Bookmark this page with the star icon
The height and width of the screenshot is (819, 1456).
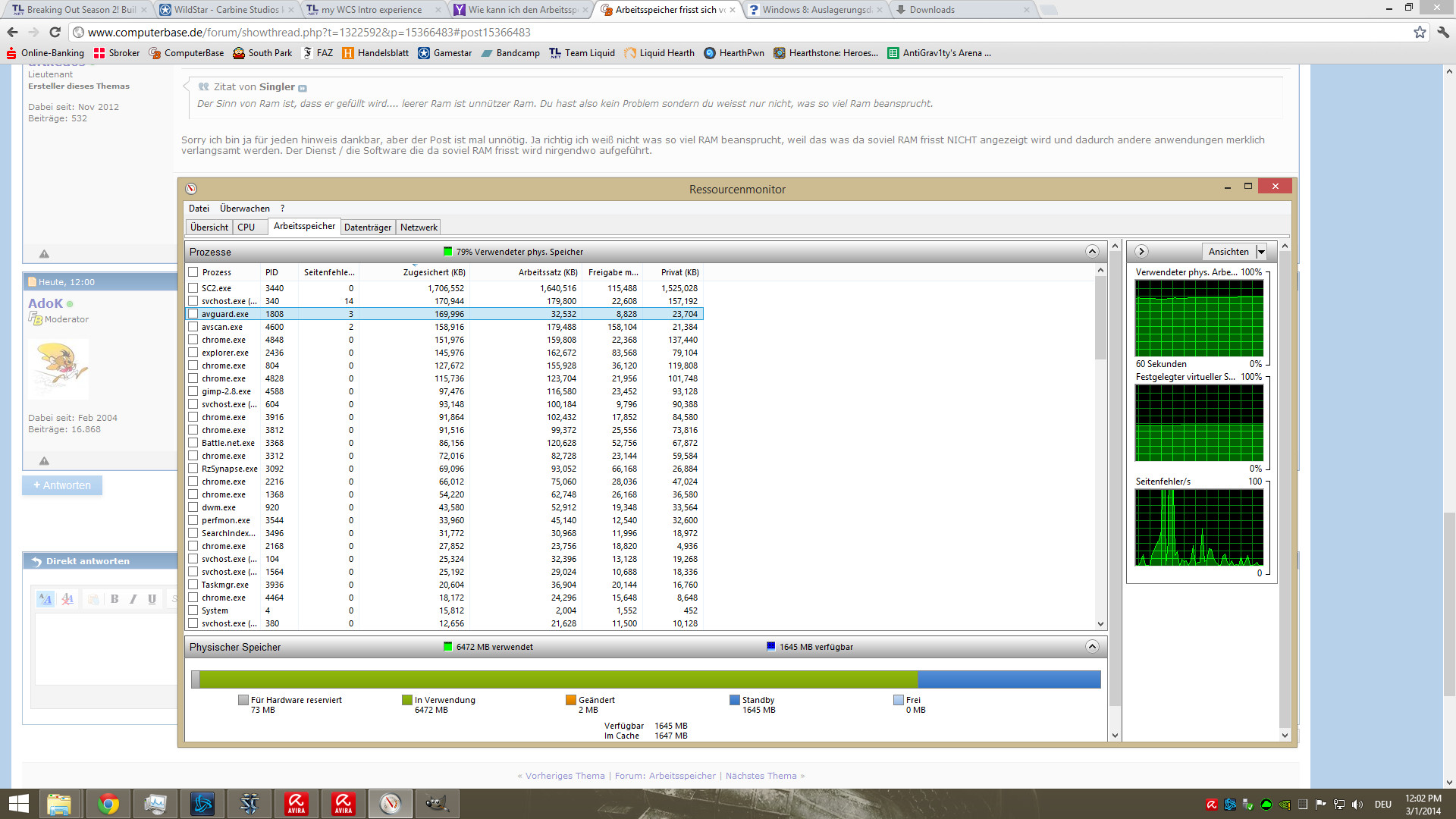(x=1420, y=32)
